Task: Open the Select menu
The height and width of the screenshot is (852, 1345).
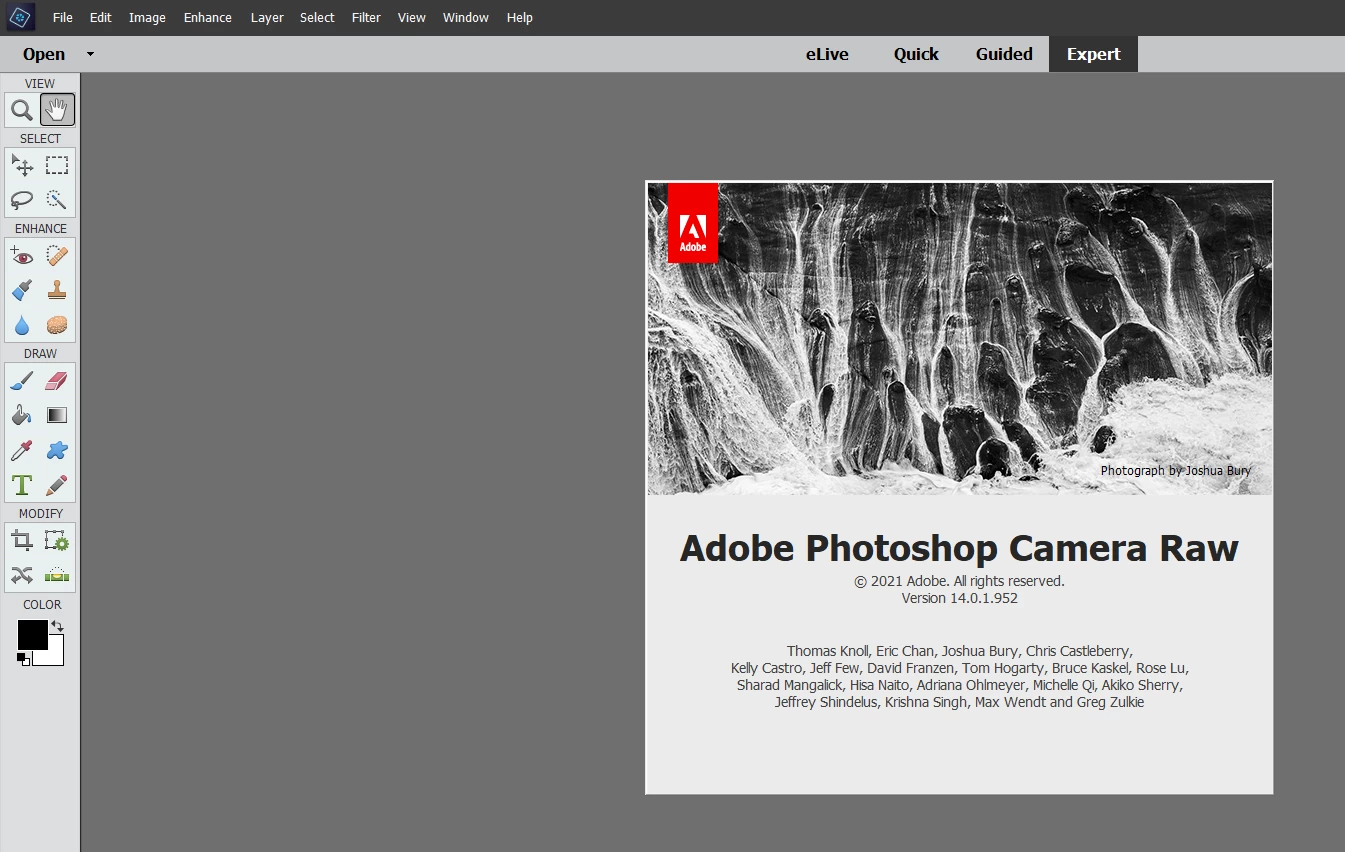Action: point(317,17)
